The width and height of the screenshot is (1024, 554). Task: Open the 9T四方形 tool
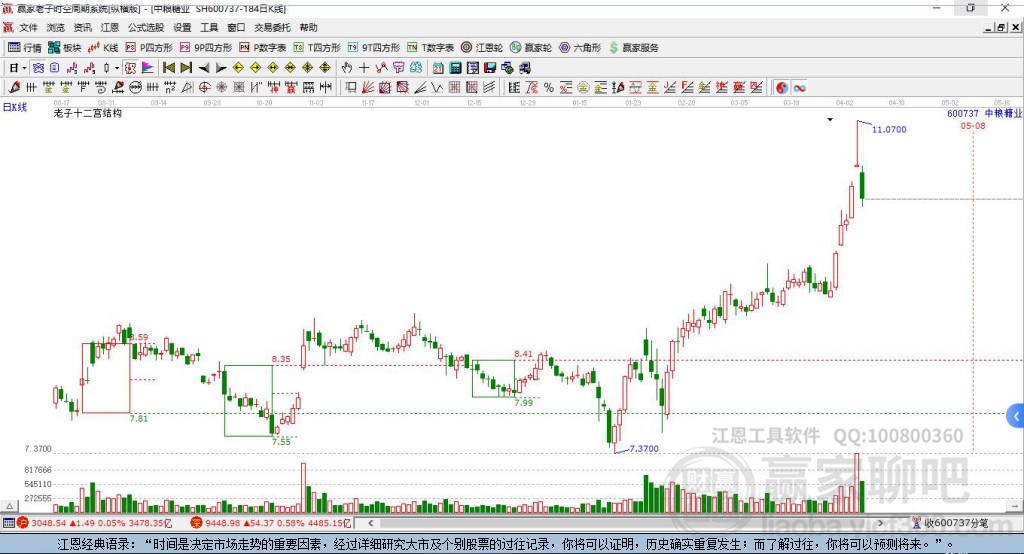point(374,48)
